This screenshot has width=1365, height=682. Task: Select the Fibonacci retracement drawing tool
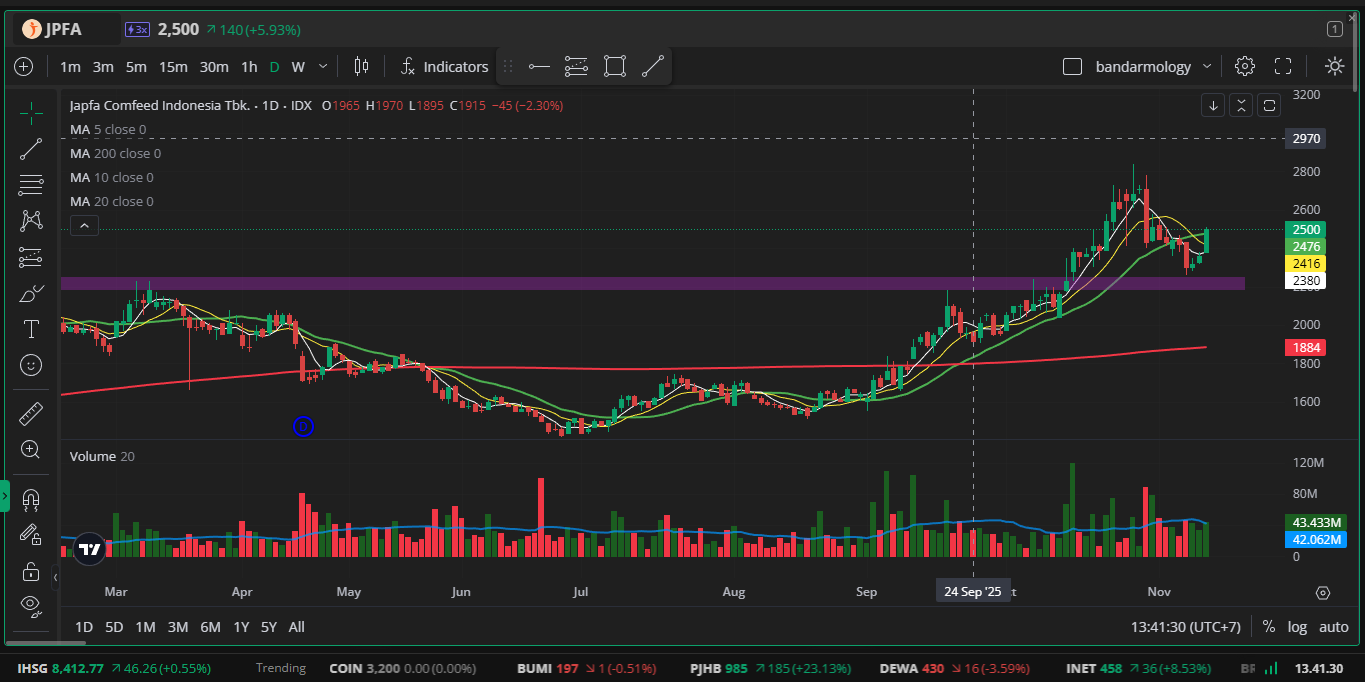31,185
